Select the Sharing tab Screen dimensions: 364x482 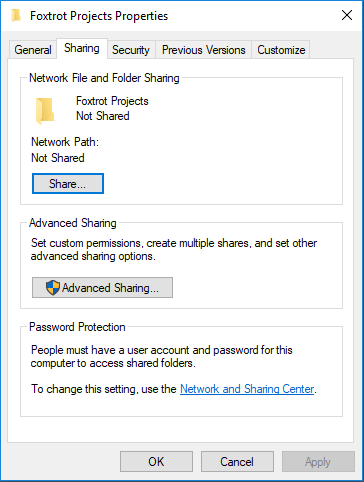(82, 48)
